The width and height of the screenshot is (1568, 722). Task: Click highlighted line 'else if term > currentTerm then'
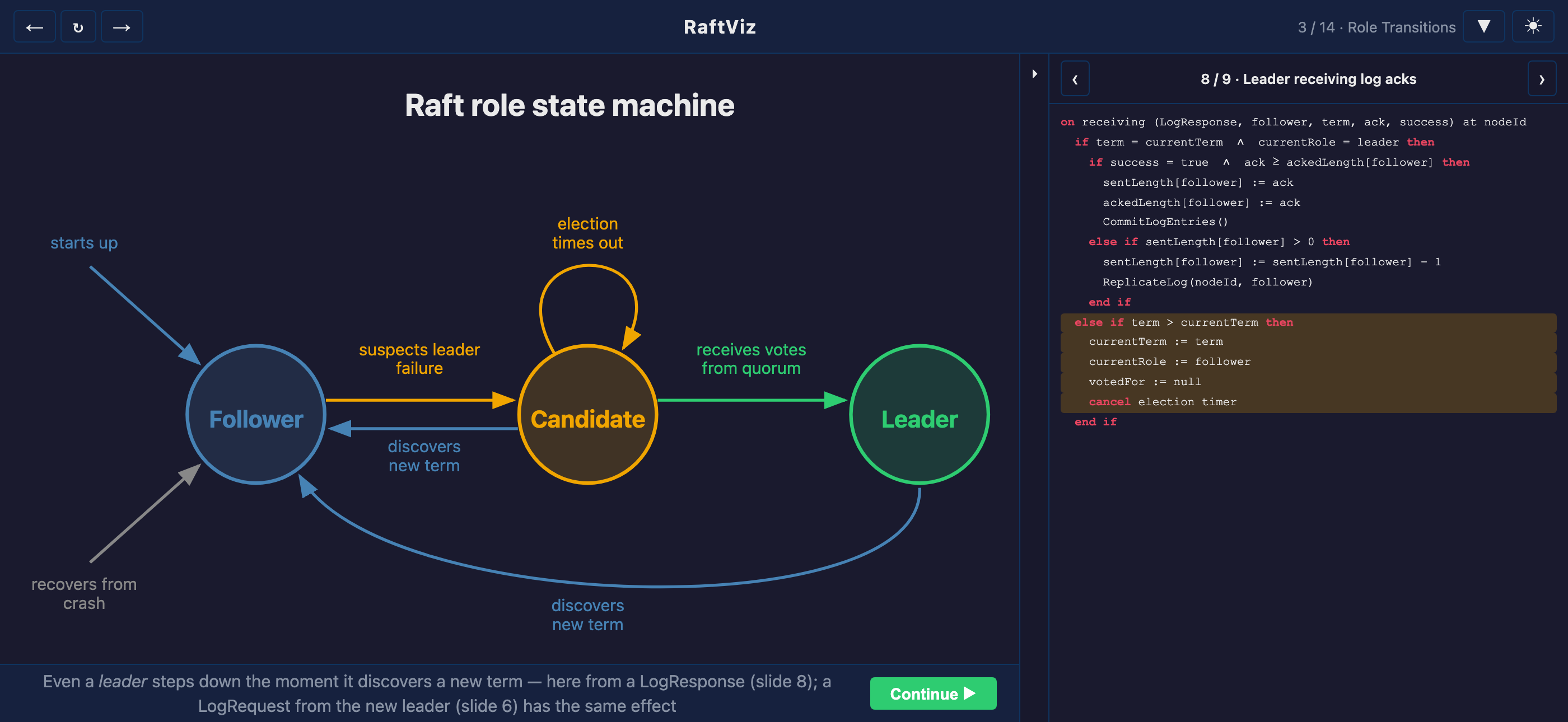point(1308,322)
